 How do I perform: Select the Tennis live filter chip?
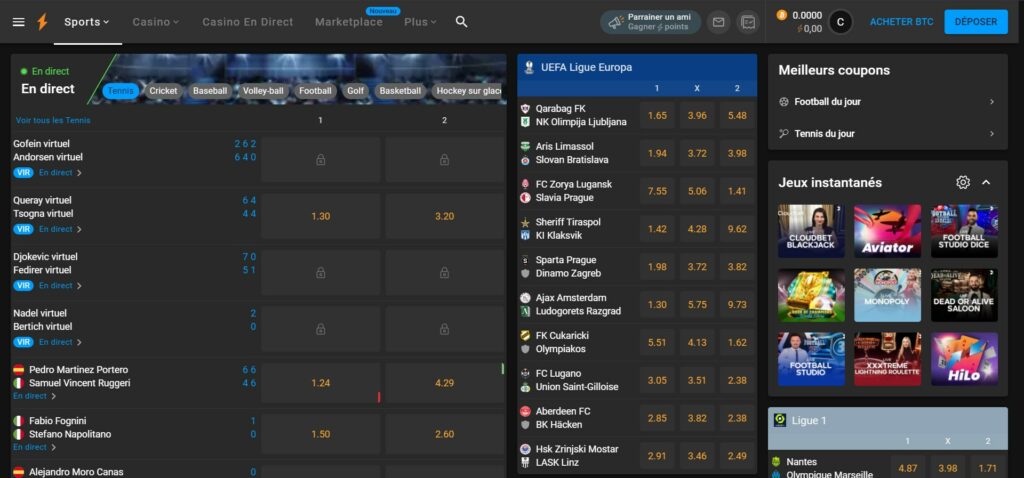coord(121,91)
